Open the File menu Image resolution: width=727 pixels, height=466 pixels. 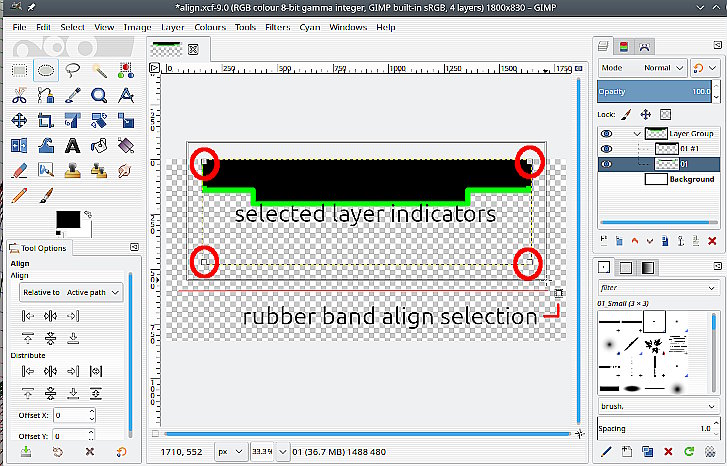click(x=19, y=27)
